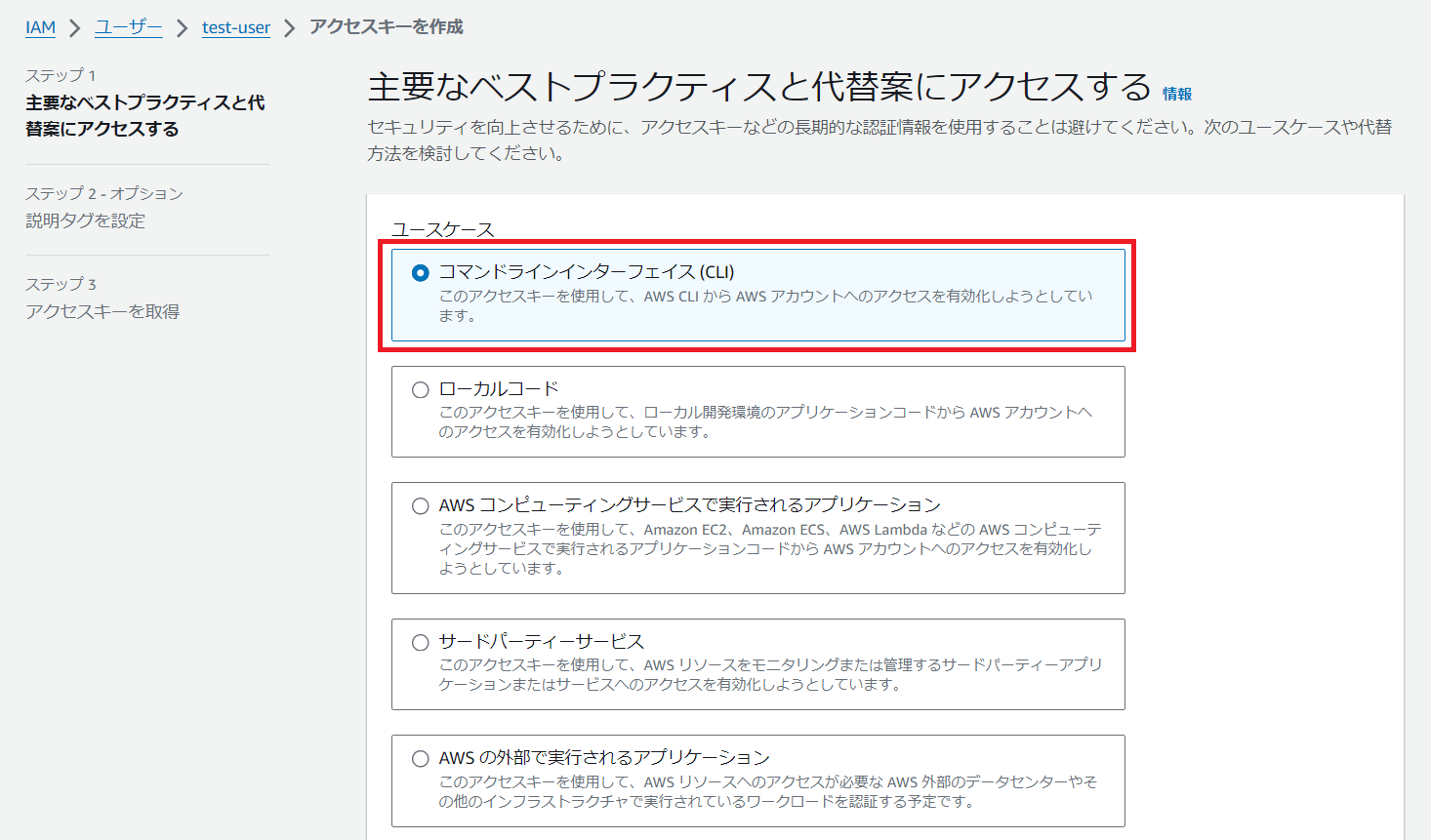Open the test-user breadcrumb link
The height and width of the screenshot is (840, 1431).
235,27
